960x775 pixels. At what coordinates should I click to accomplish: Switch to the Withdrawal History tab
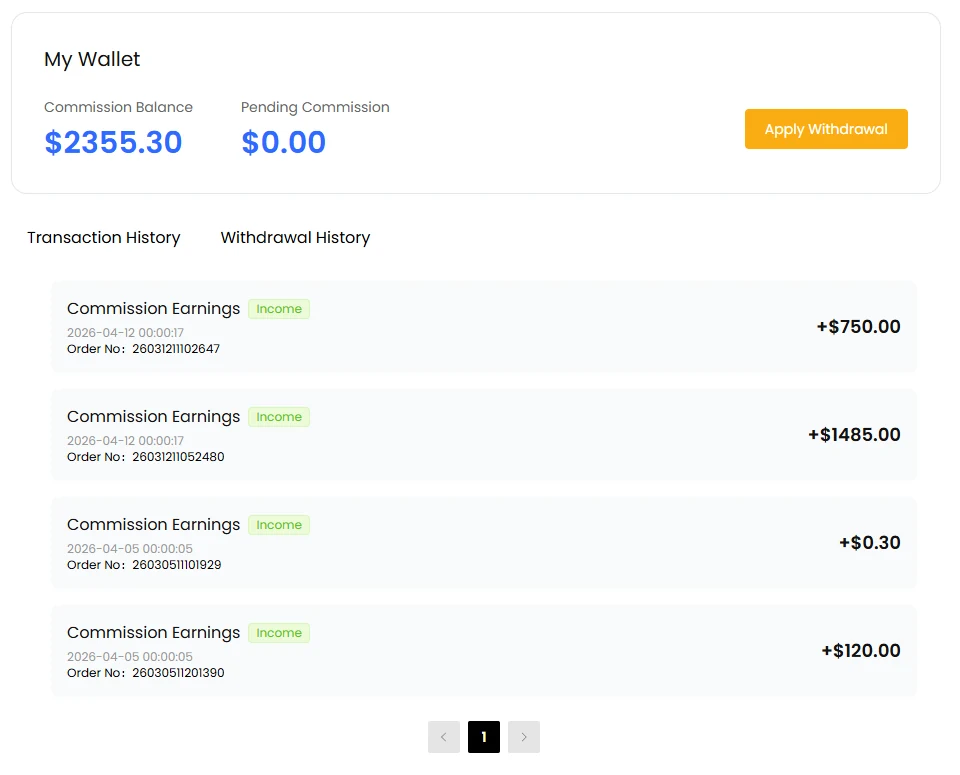tap(295, 238)
